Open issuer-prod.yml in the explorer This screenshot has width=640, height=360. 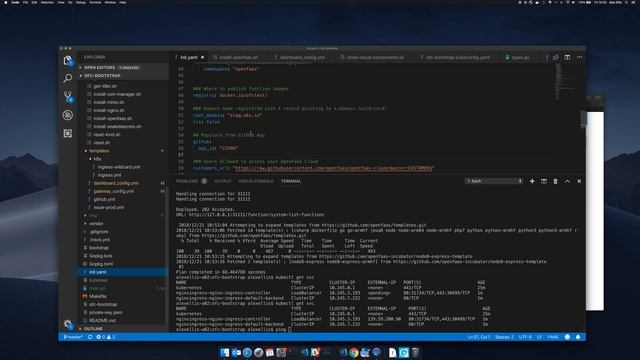pyautogui.click(x=109, y=207)
